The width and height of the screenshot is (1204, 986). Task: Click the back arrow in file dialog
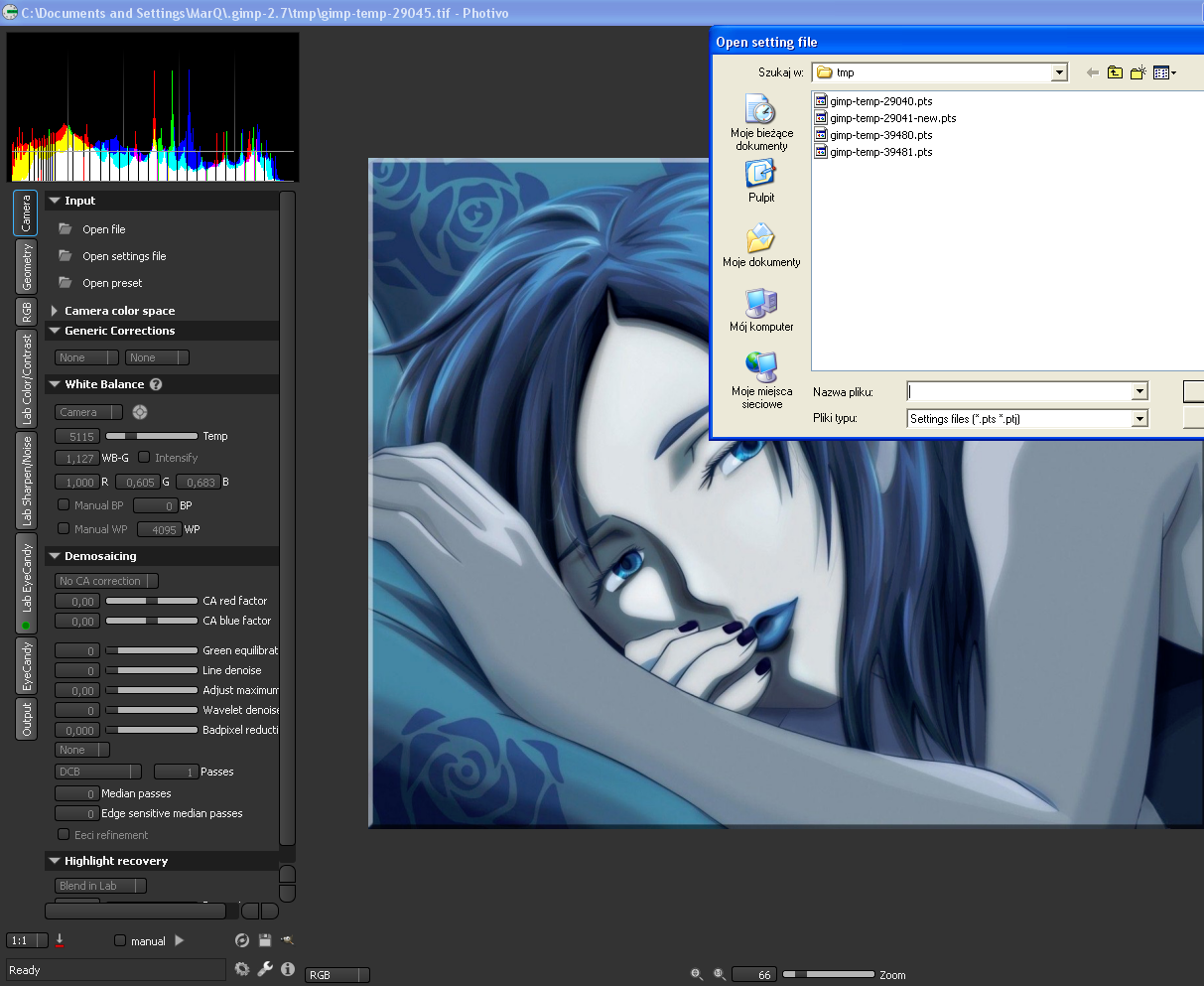tap(1093, 72)
